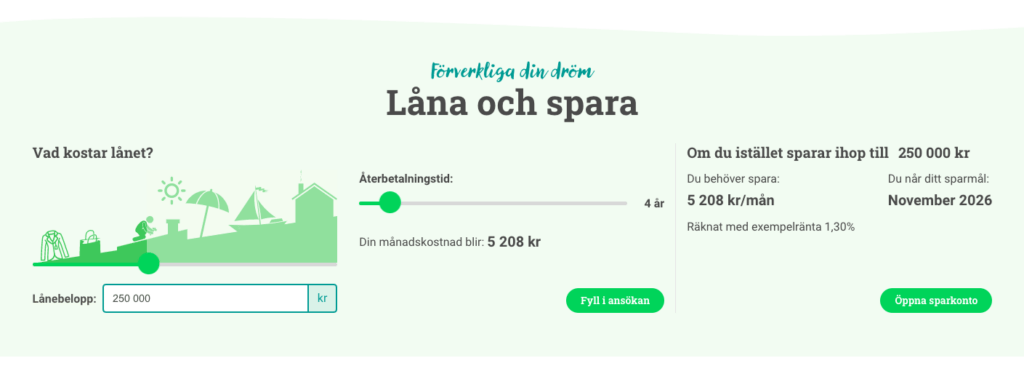Click the grey Återbetalningstid slider track
Screen dimensions: 1024x374
[513, 203]
